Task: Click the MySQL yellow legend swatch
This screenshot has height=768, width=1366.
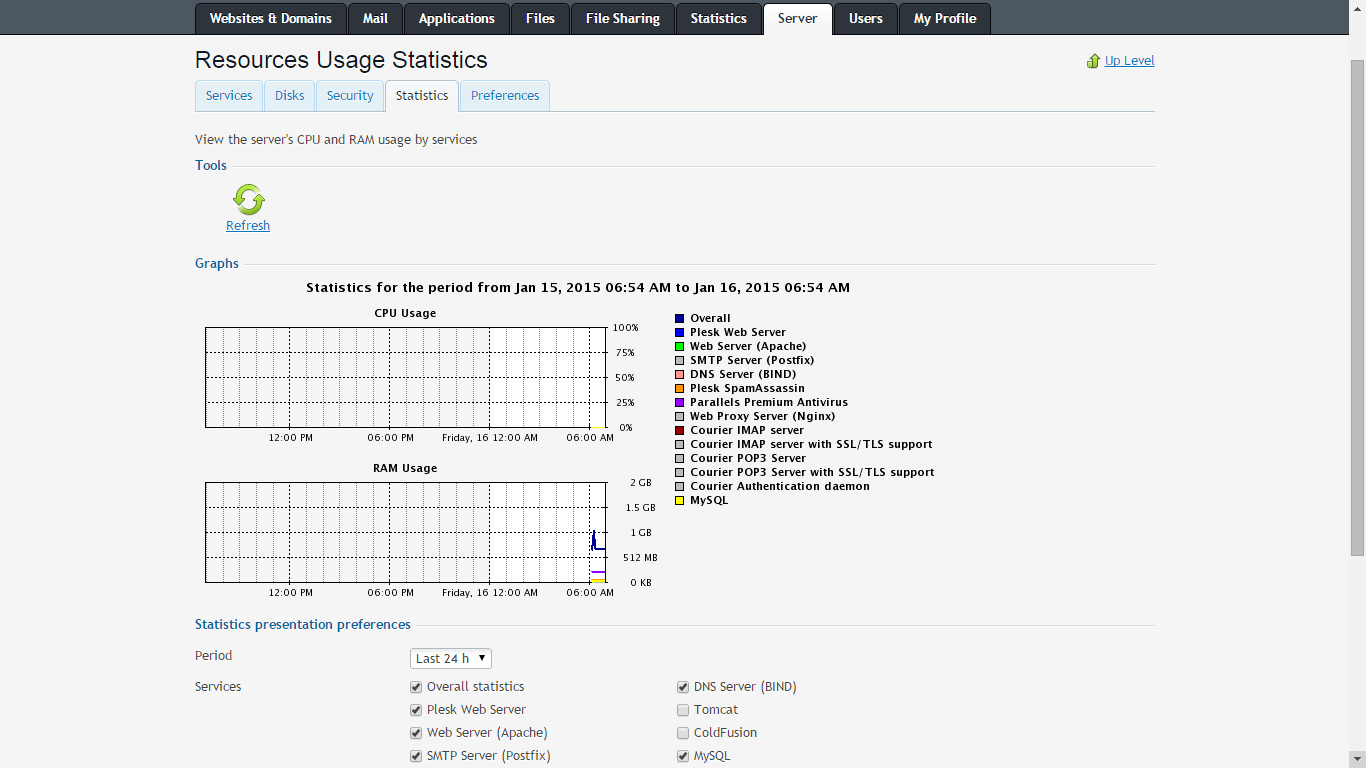Action: click(x=680, y=500)
